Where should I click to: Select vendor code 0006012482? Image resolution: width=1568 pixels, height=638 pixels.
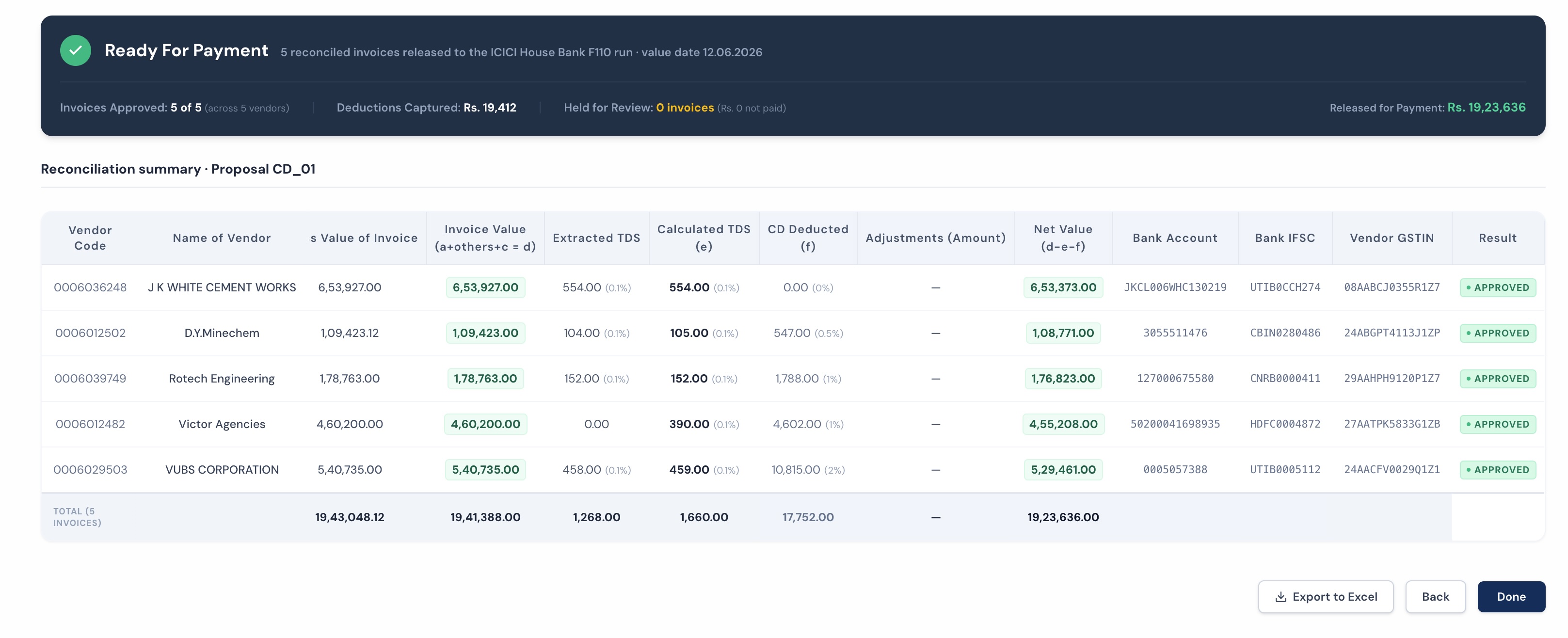coord(90,424)
